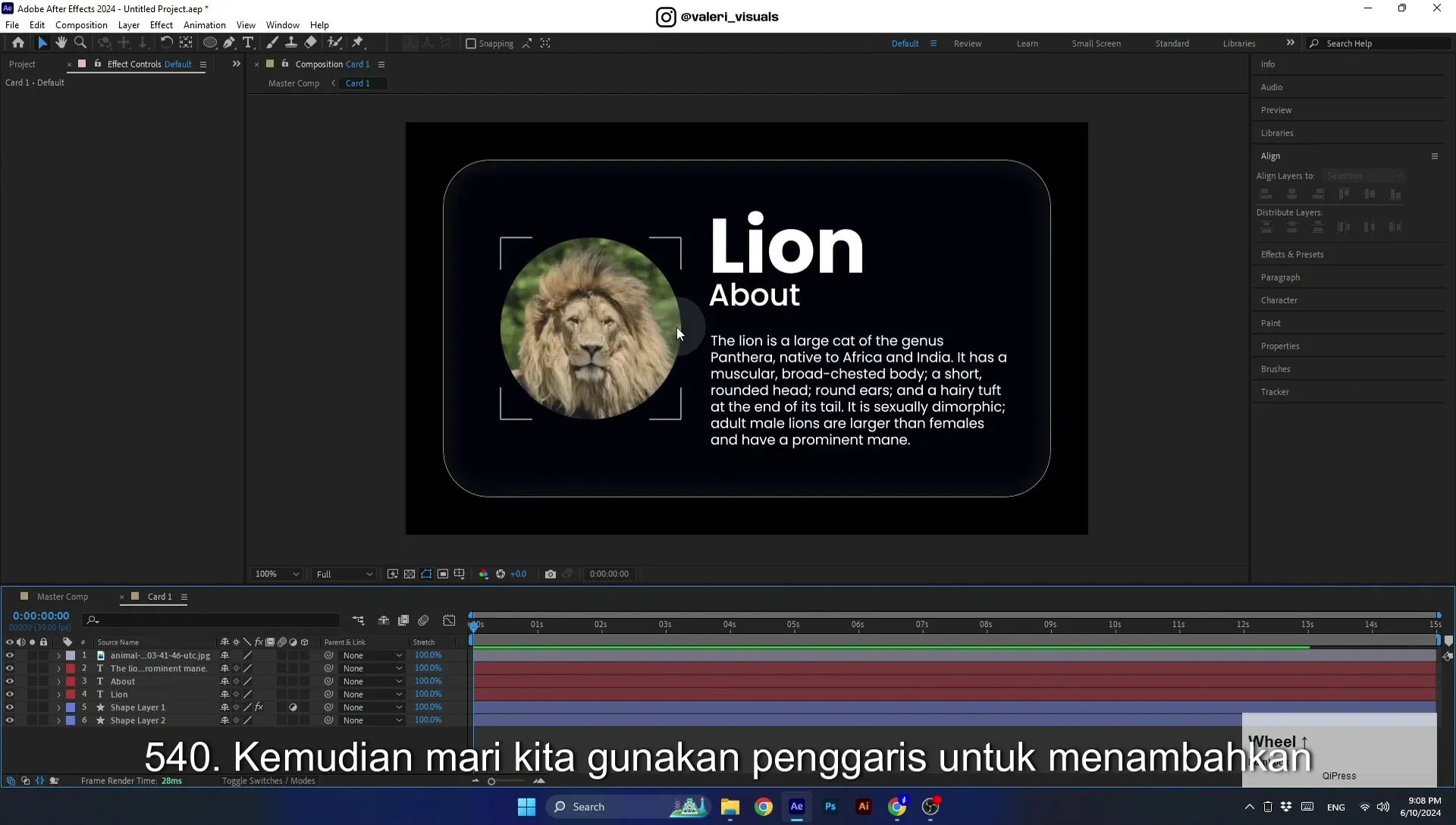Open the 100% magnification dropdown
The height and width of the screenshot is (825, 1456).
[277, 574]
